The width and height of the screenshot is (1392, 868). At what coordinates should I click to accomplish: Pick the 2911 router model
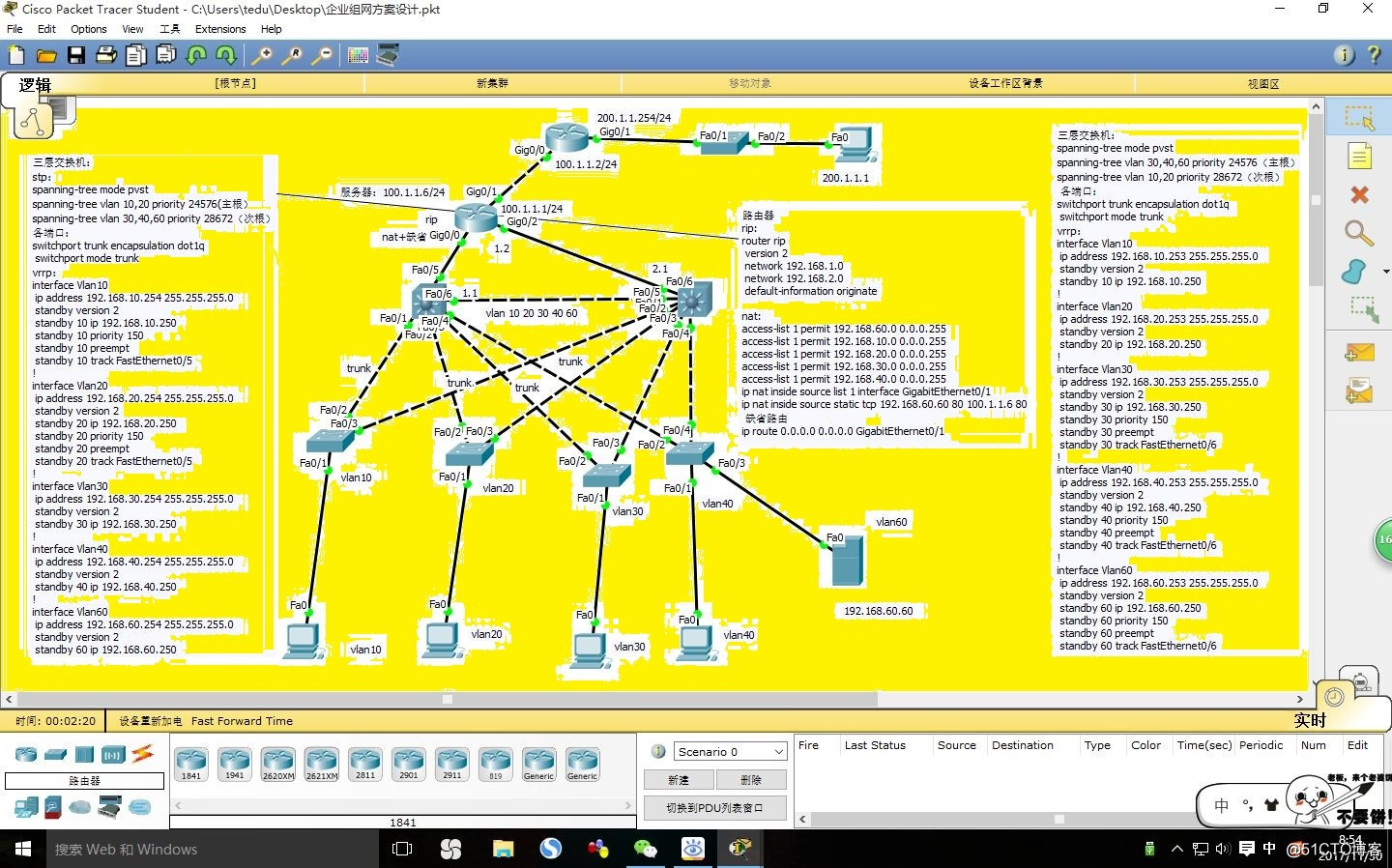[x=452, y=764]
